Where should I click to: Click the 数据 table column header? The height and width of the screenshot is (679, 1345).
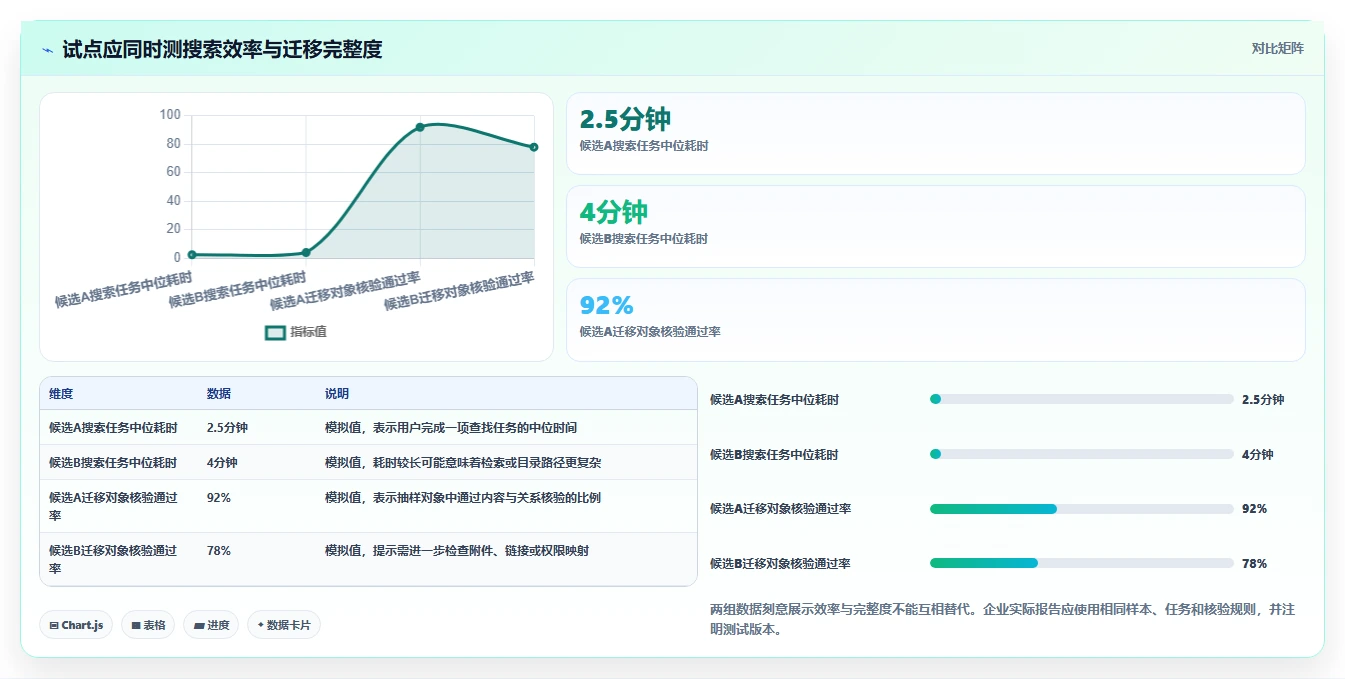219,394
